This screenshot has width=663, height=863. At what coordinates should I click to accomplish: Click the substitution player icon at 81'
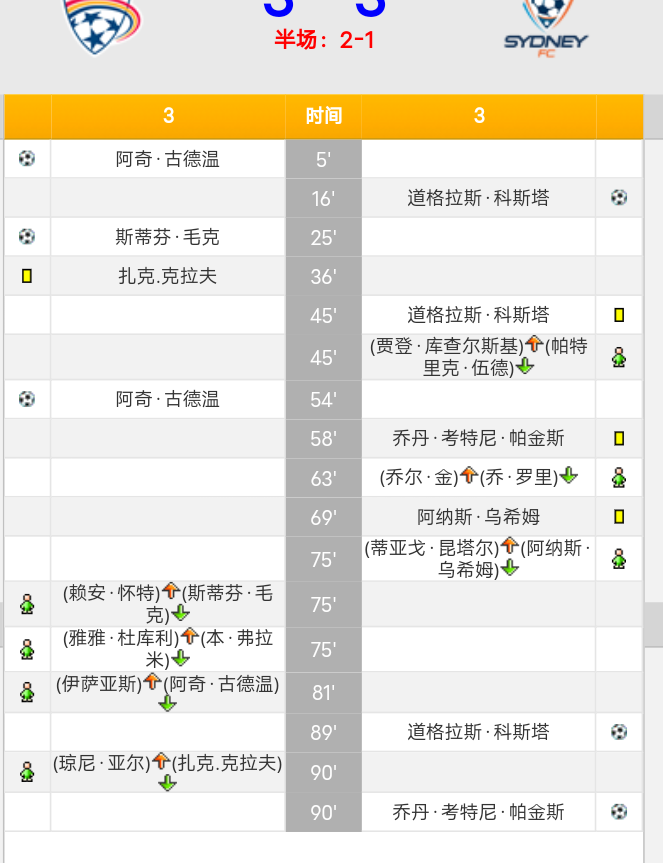[x=27, y=692]
